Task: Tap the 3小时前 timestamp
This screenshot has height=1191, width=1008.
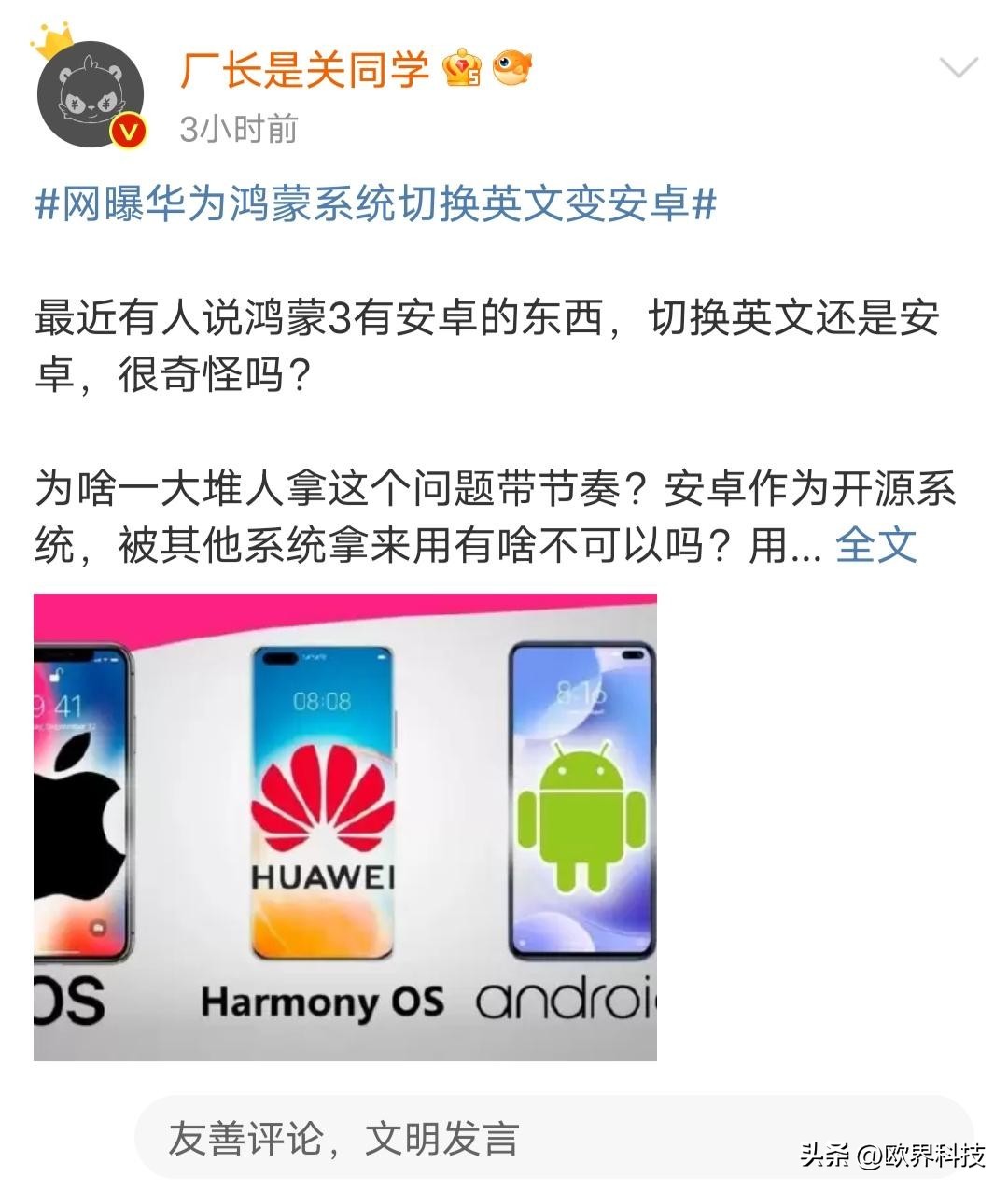Action: click(238, 129)
